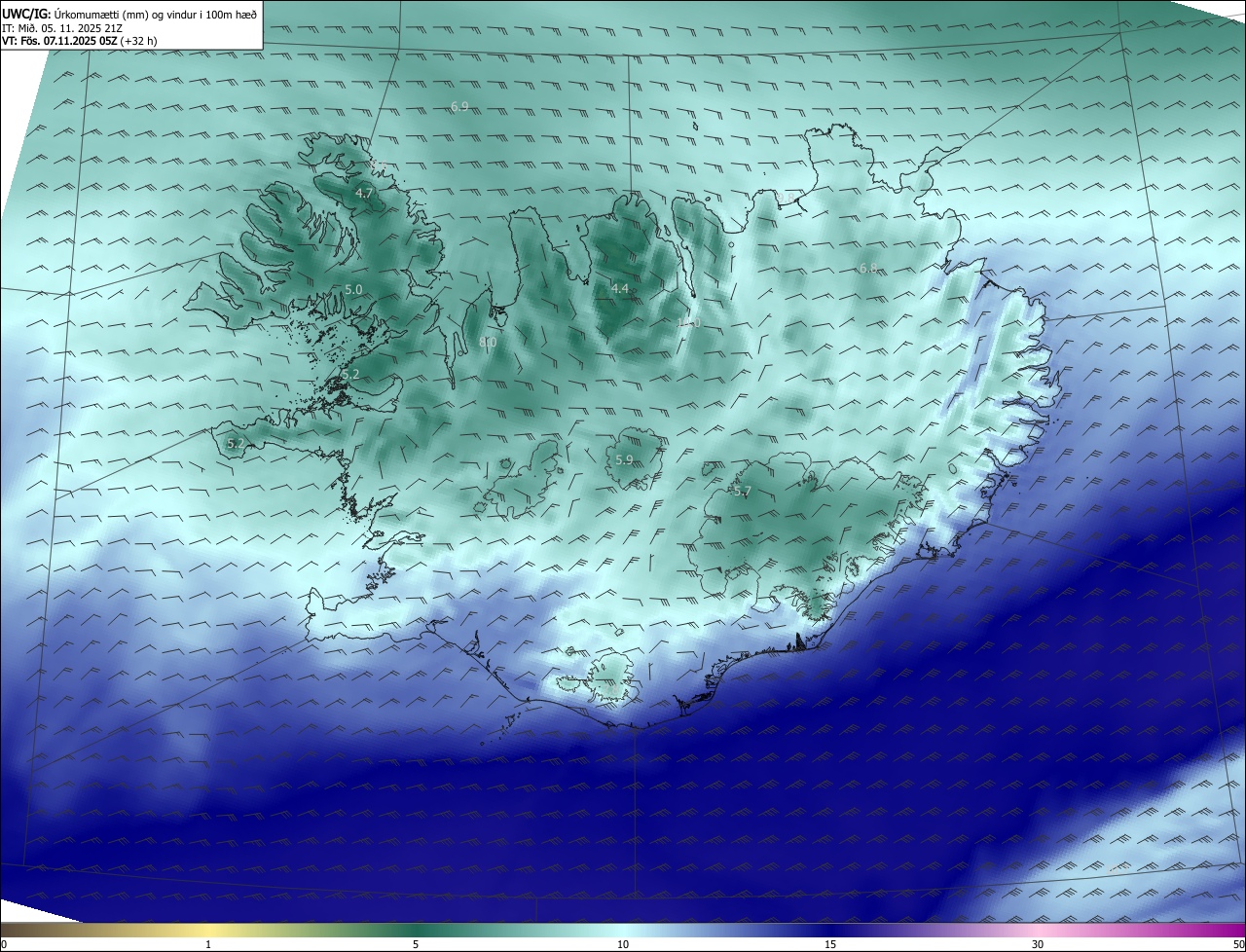Screen dimensions: 1246x952
Task: Pick the 8.0 value label on the map
Action: (488, 343)
